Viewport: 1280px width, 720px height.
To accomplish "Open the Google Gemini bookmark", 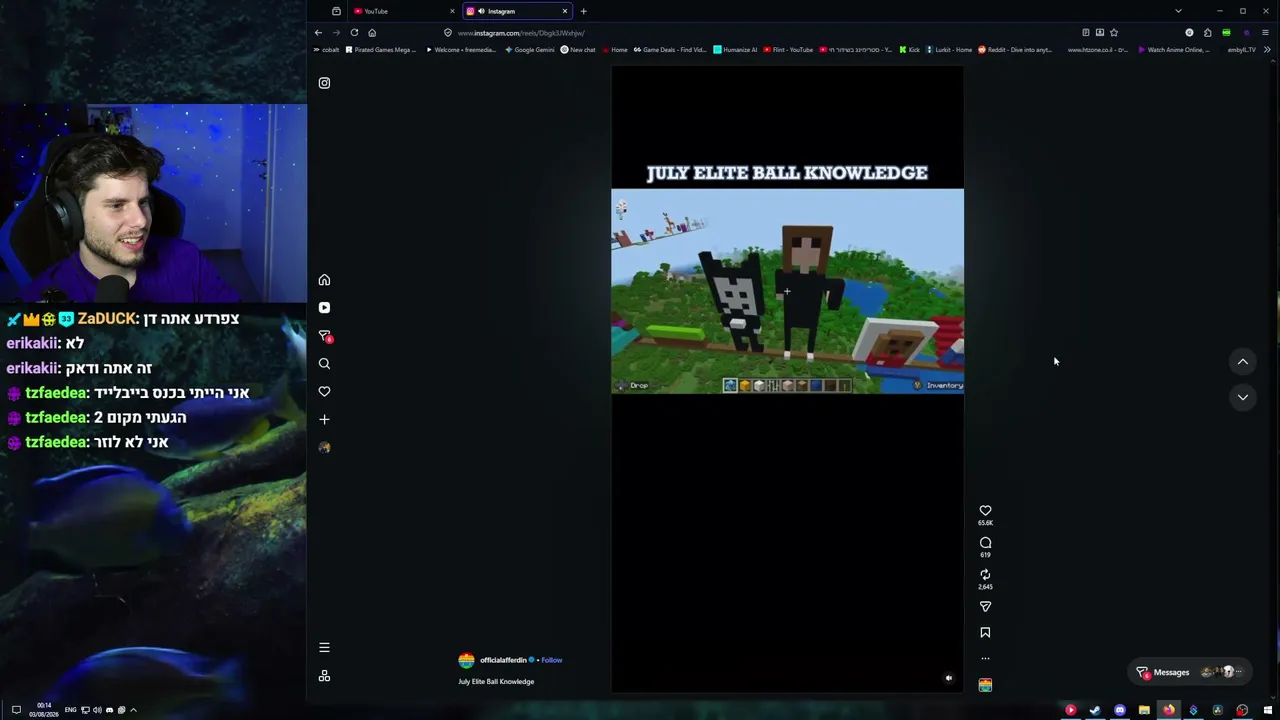I will click(x=530, y=50).
